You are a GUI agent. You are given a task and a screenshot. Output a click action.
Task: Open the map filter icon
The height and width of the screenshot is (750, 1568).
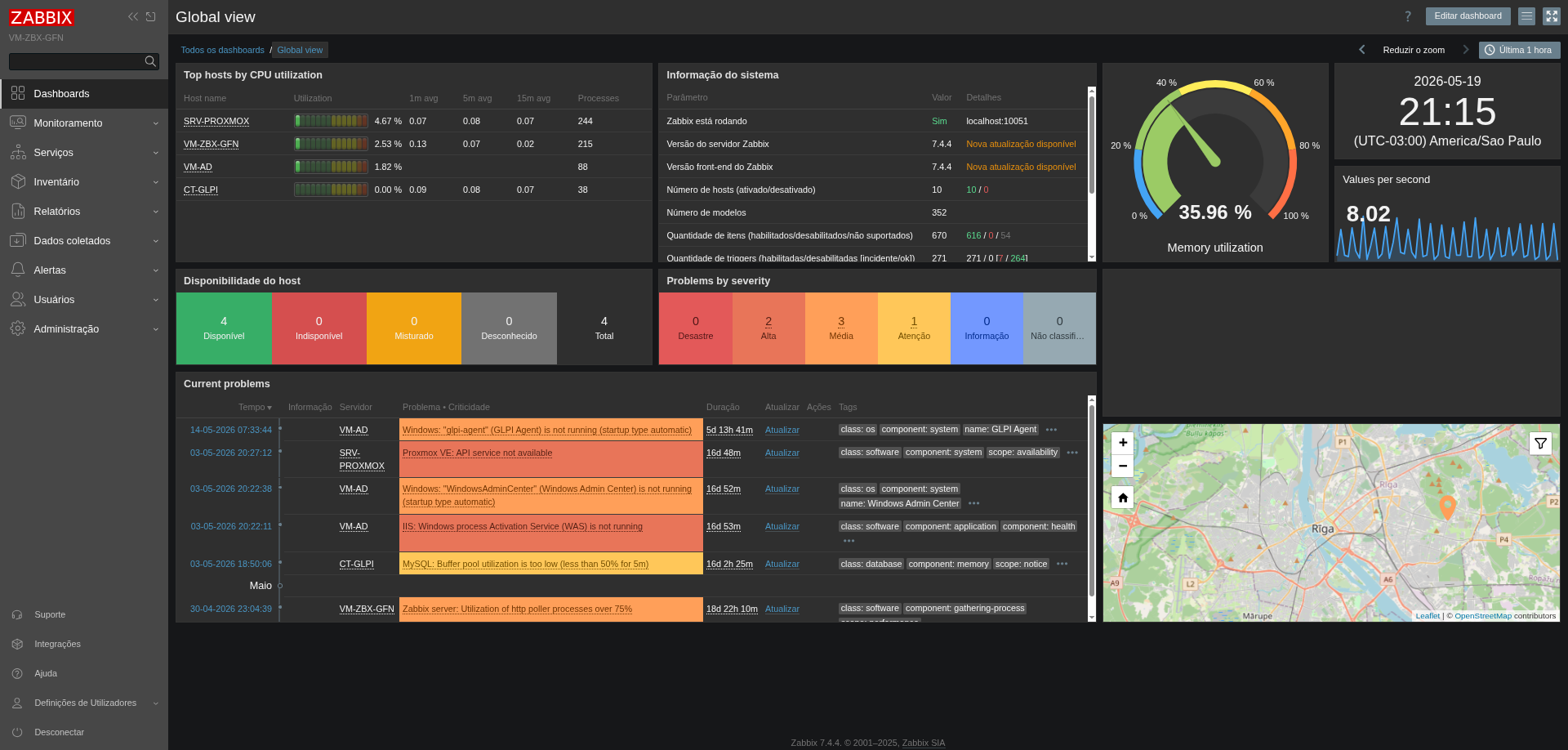coord(1540,444)
